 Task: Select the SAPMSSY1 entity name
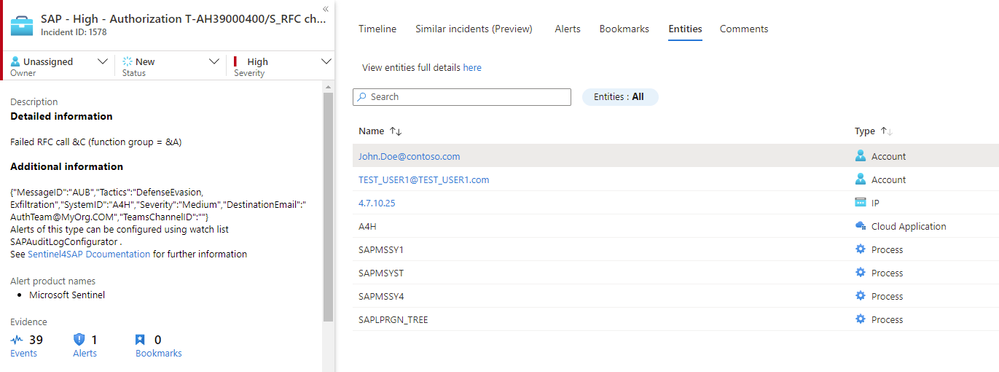(381, 249)
